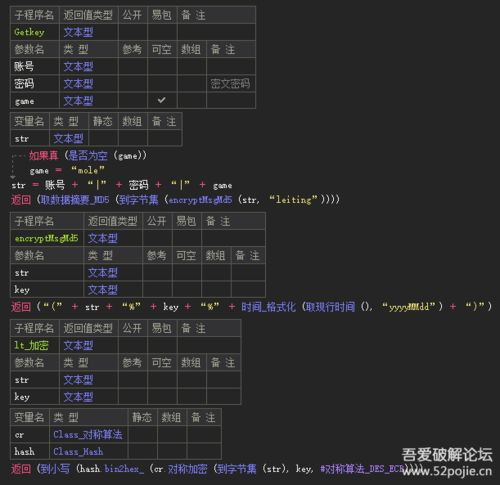
Task: Select the hash variable name cell
Action: click(x=30, y=452)
